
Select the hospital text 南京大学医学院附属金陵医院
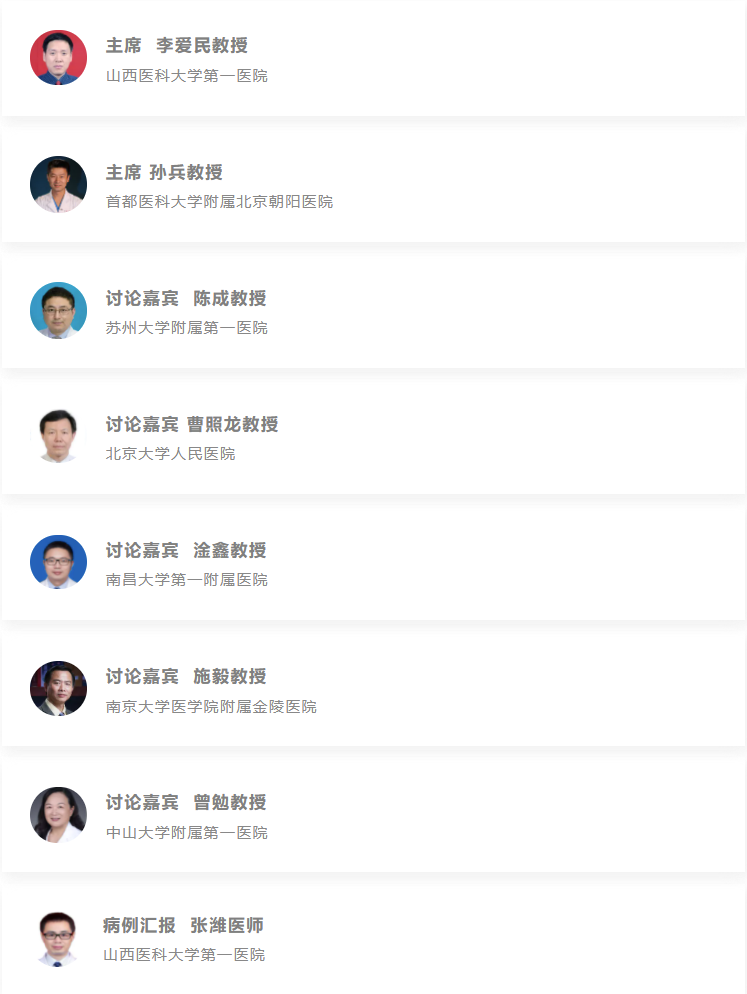pos(211,706)
